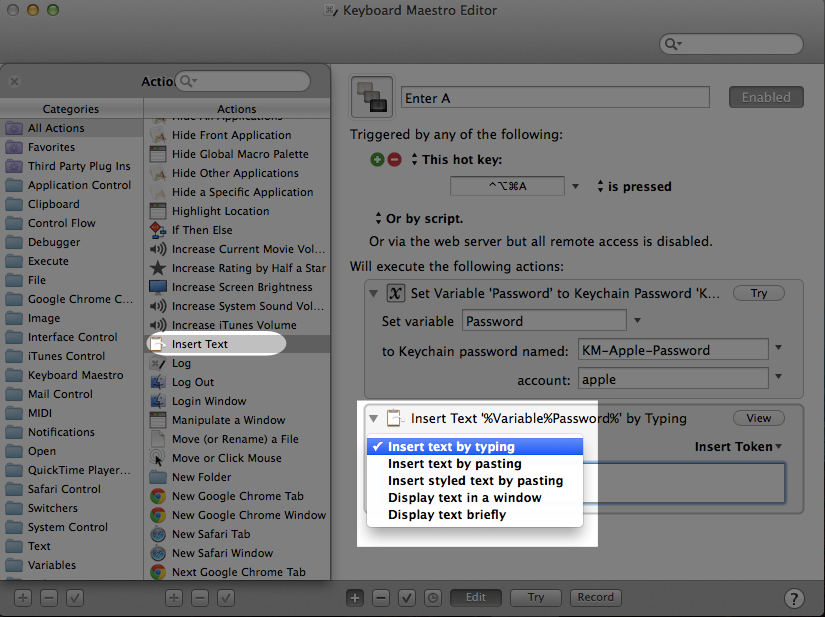Close the Actions panel with the X

pyautogui.click(x=15, y=82)
